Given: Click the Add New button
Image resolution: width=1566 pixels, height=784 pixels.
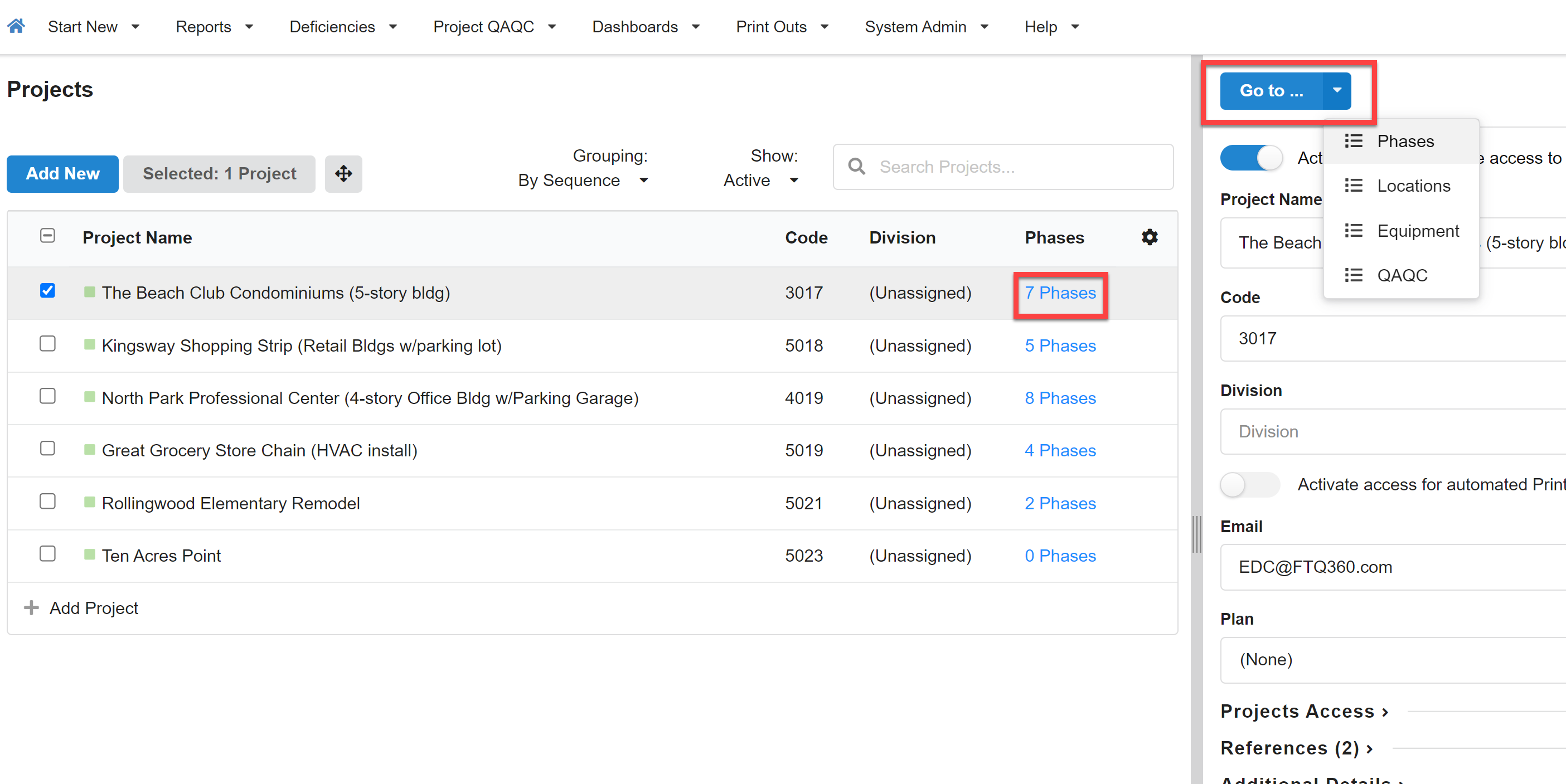Looking at the screenshot, I should (x=62, y=174).
